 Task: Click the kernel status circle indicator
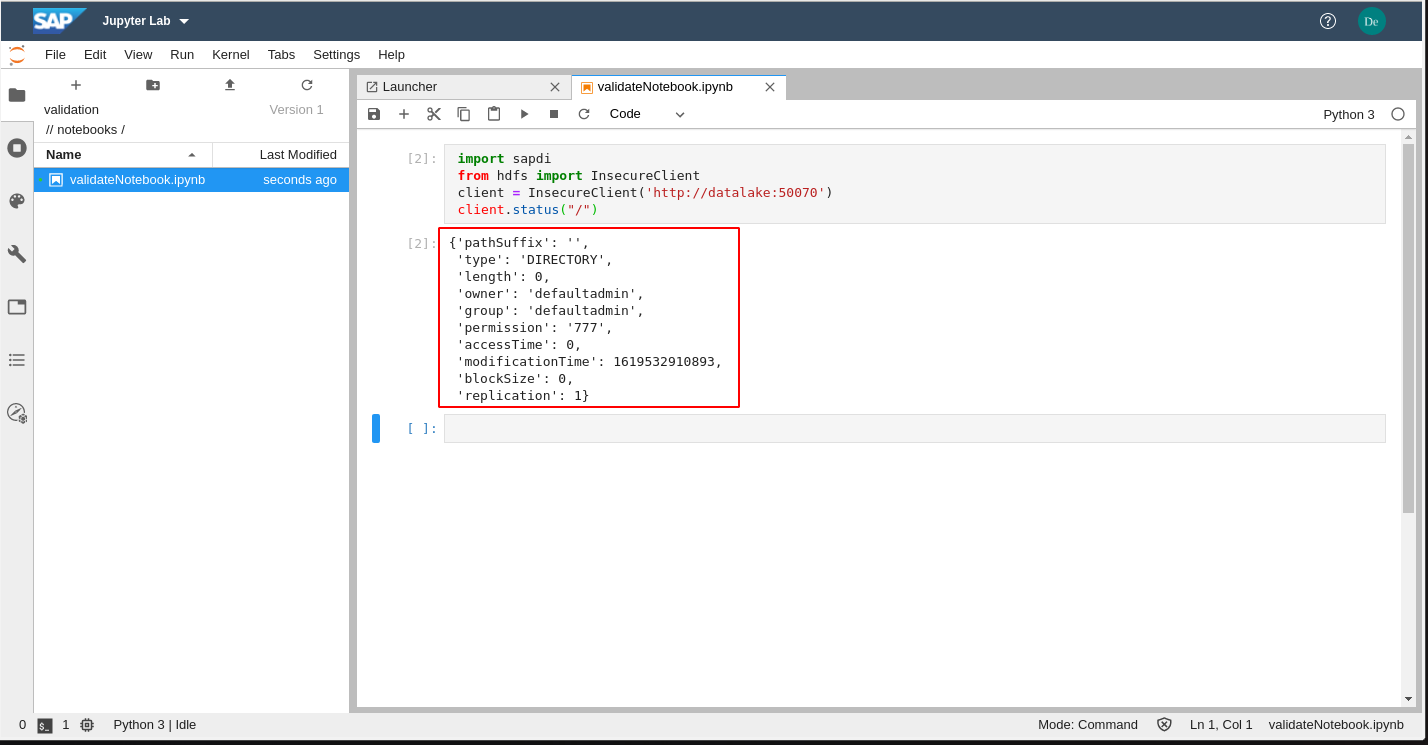(1398, 114)
